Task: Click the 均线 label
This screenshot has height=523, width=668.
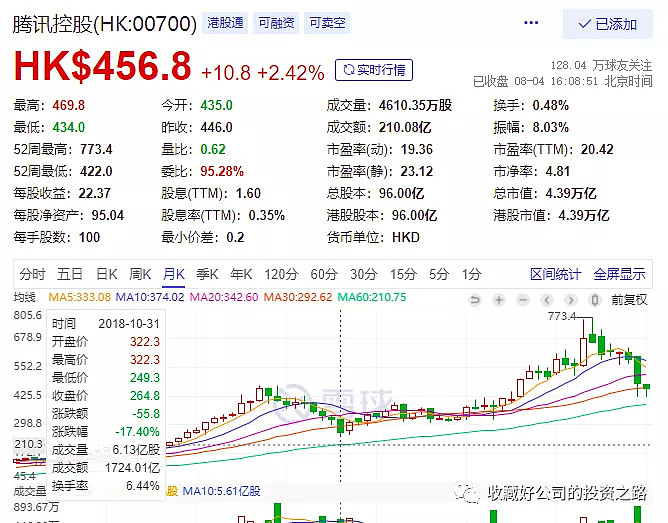Action: (24, 297)
